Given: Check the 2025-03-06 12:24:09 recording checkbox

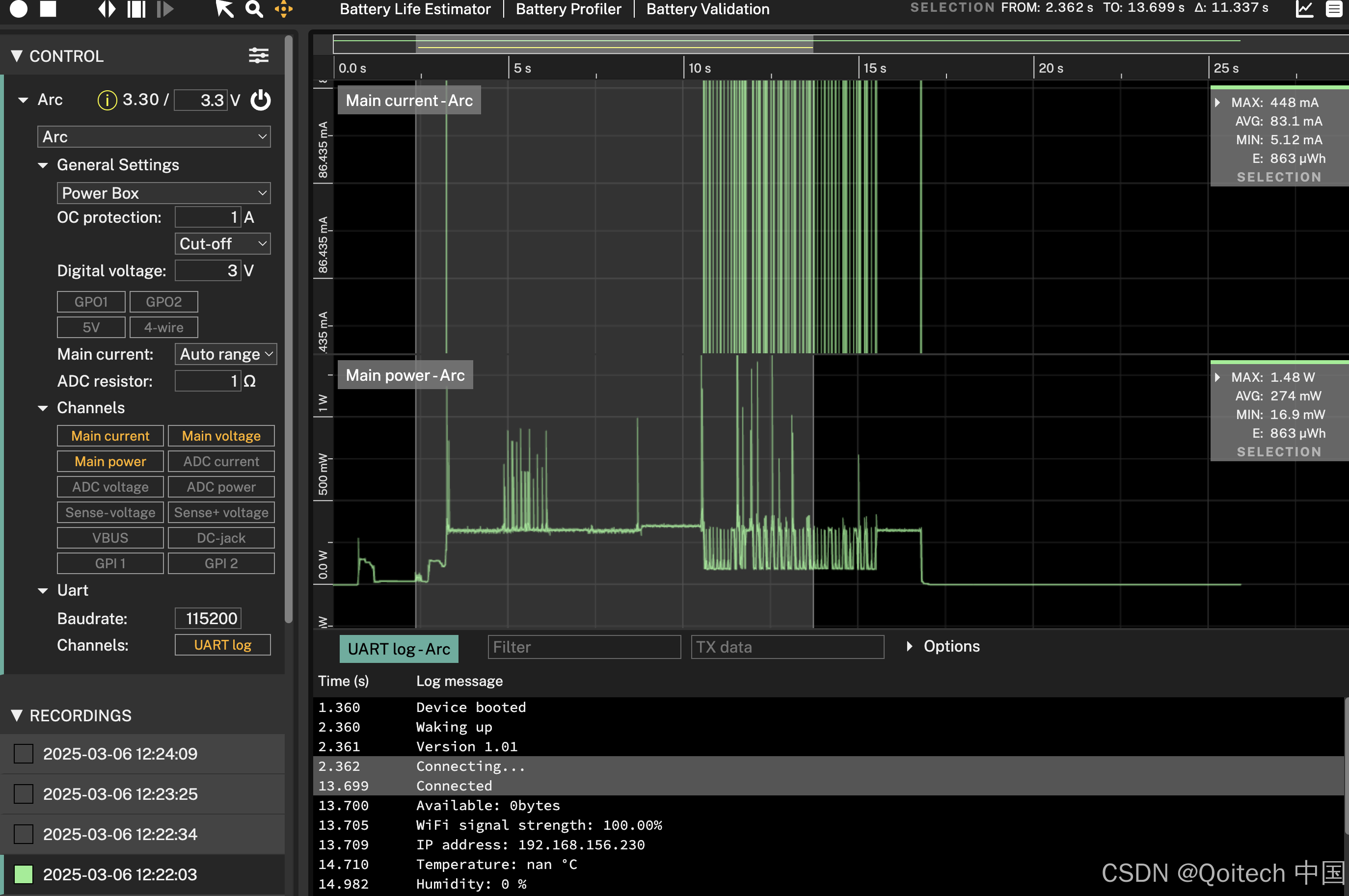Looking at the screenshot, I should [24, 754].
